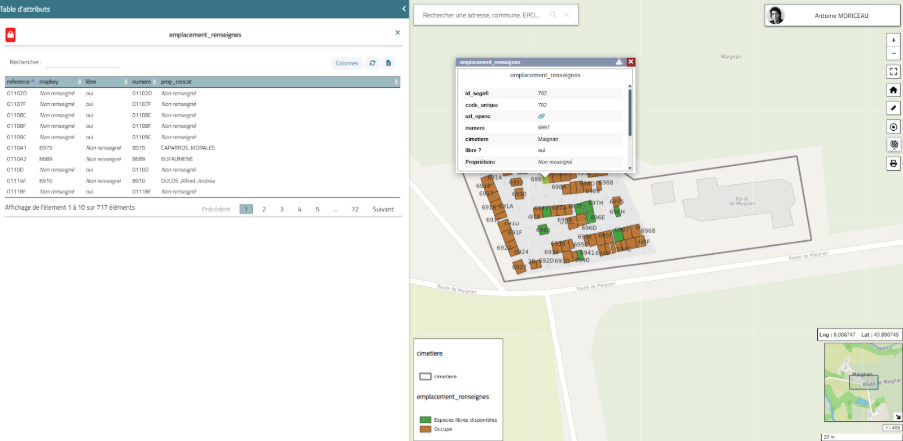Go to page 3 of the table
Image resolution: width=903 pixels, height=441 pixels.
coord(281,209)
